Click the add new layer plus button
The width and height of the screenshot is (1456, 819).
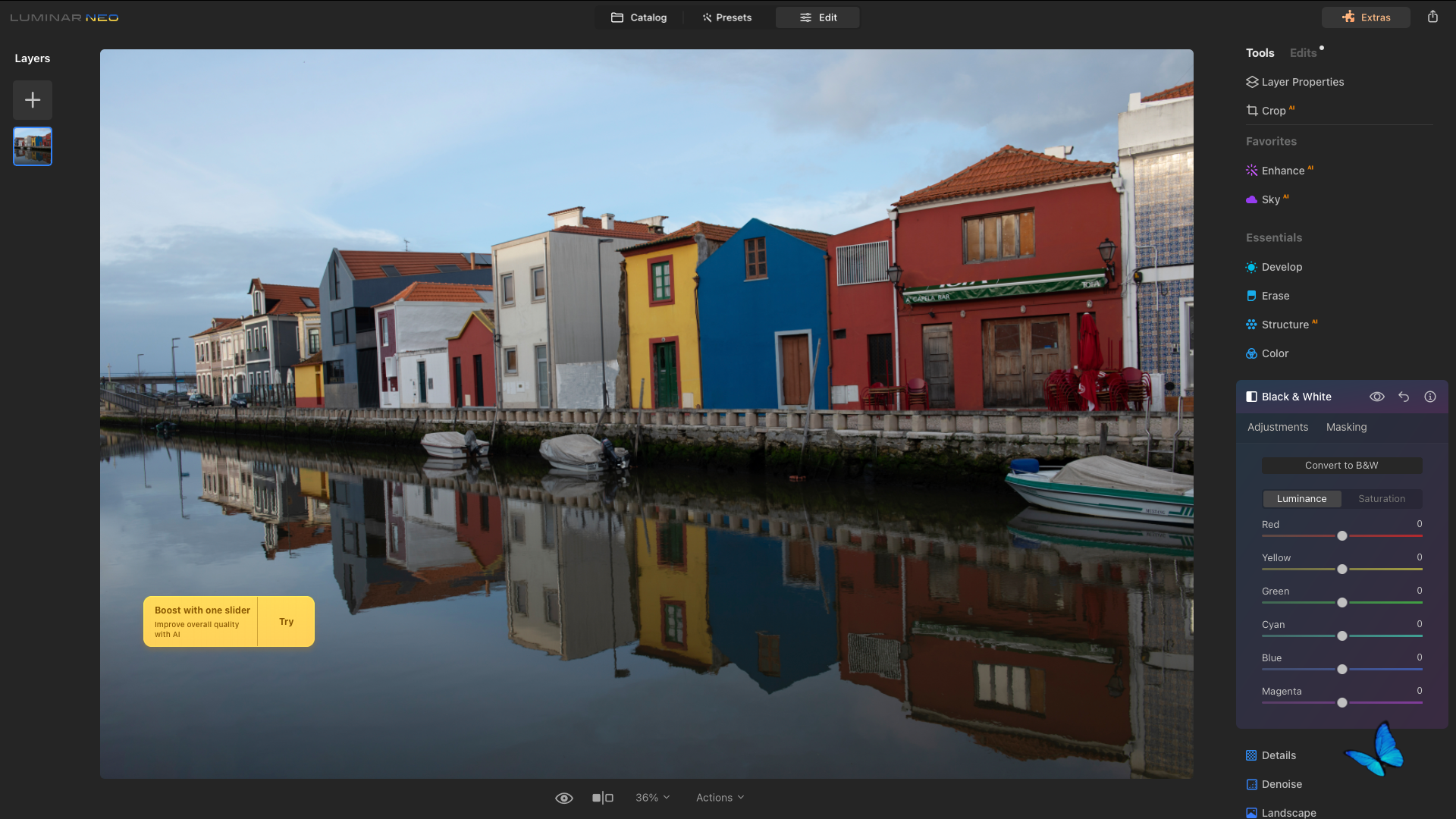tap(33, 99)
